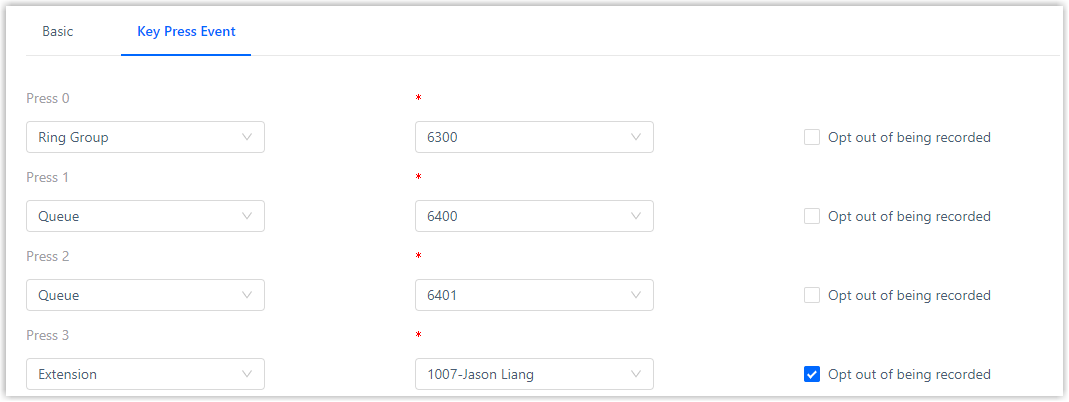Click the chevron arrow in Ring Group field

tap(247, 137)
